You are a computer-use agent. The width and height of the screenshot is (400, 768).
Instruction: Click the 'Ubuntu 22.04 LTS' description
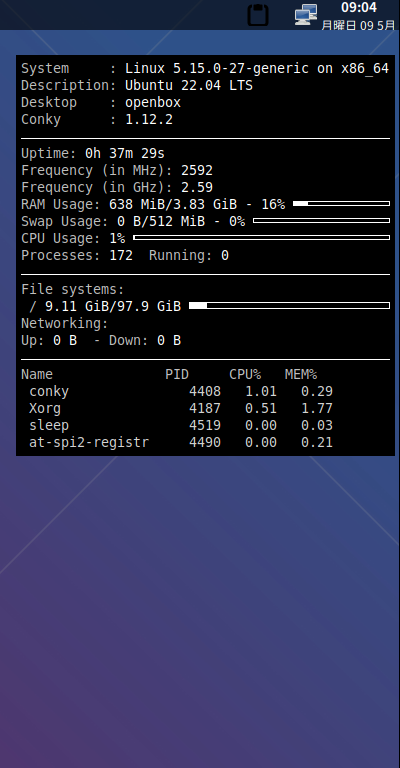[x=189, y=85]
